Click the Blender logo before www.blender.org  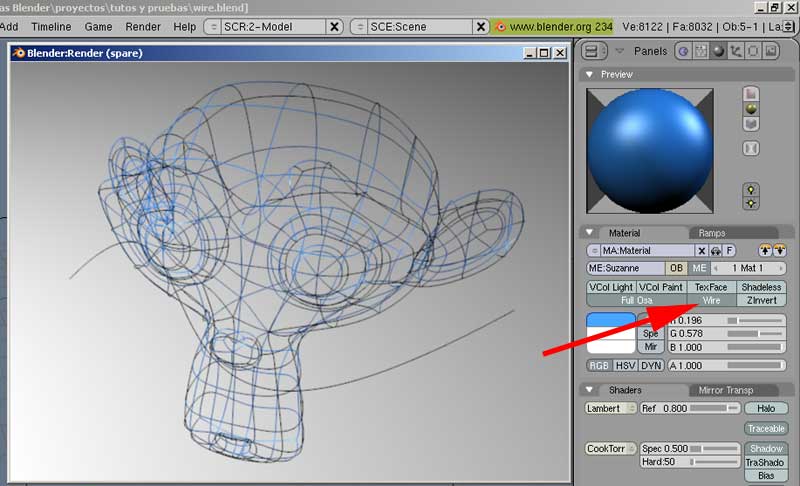(x=500, y=27)
